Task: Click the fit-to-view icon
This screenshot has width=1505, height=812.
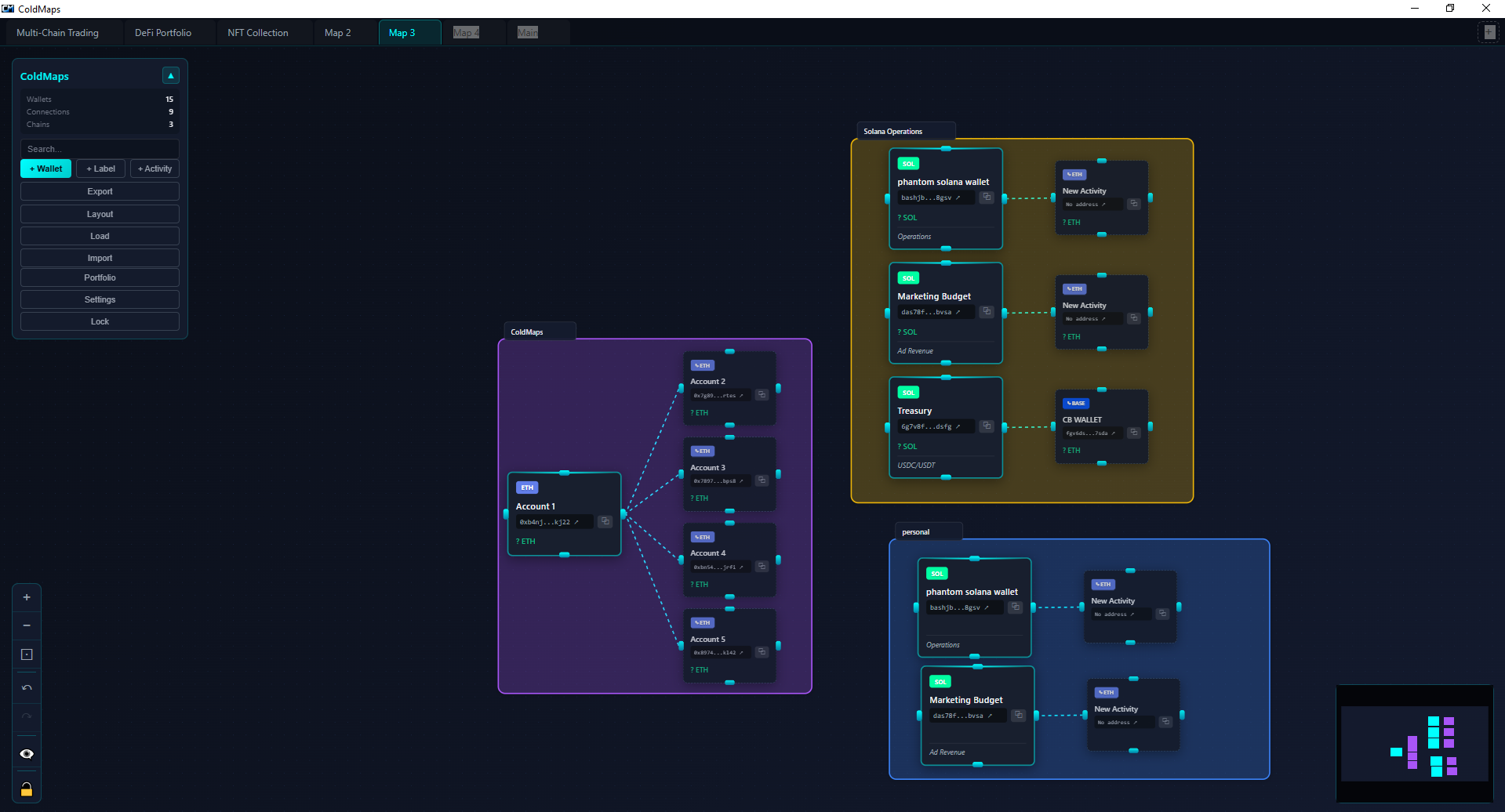Action: [x=27, y=654]
